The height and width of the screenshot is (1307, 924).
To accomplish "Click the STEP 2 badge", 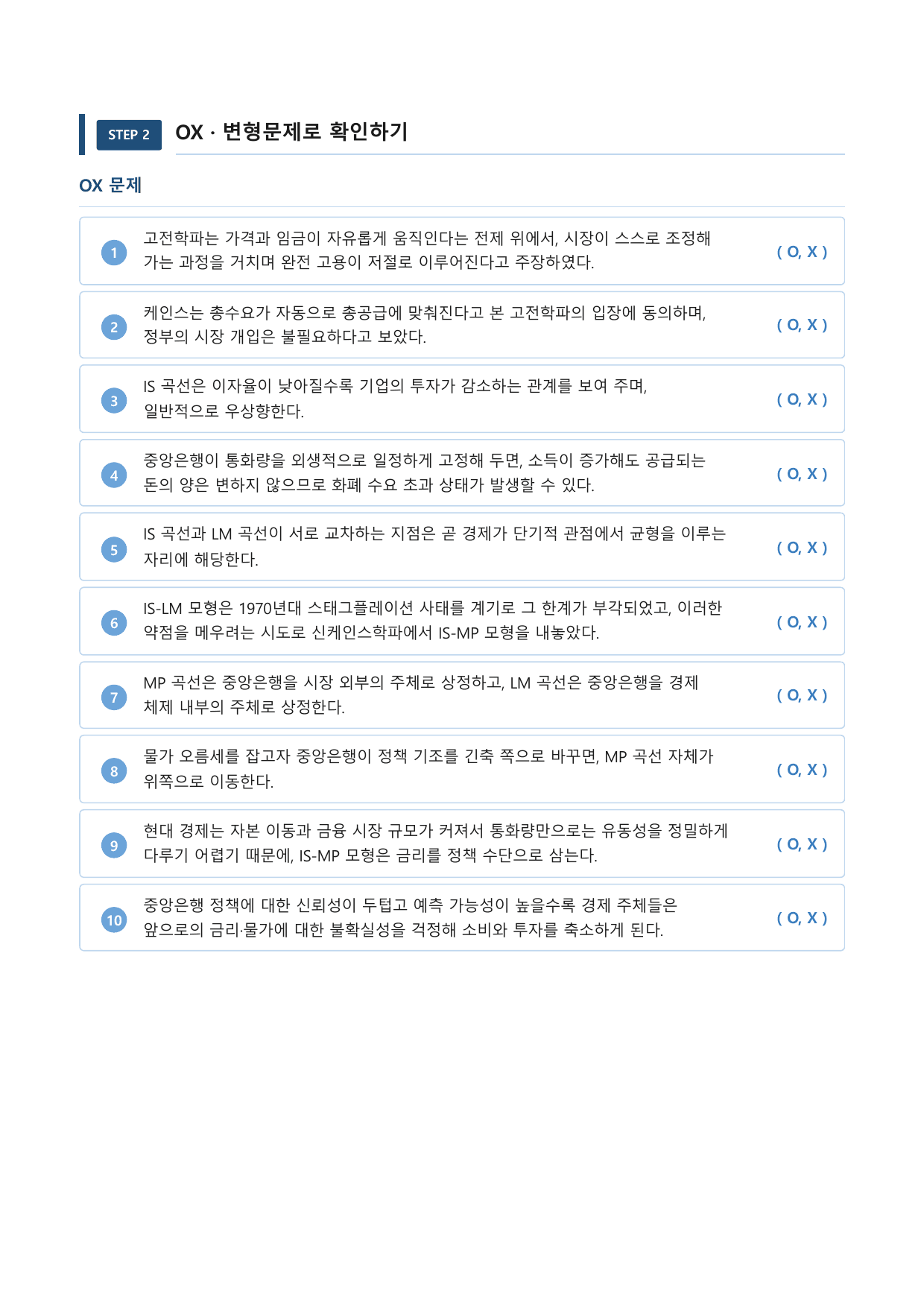I will (x=129, y=135).
